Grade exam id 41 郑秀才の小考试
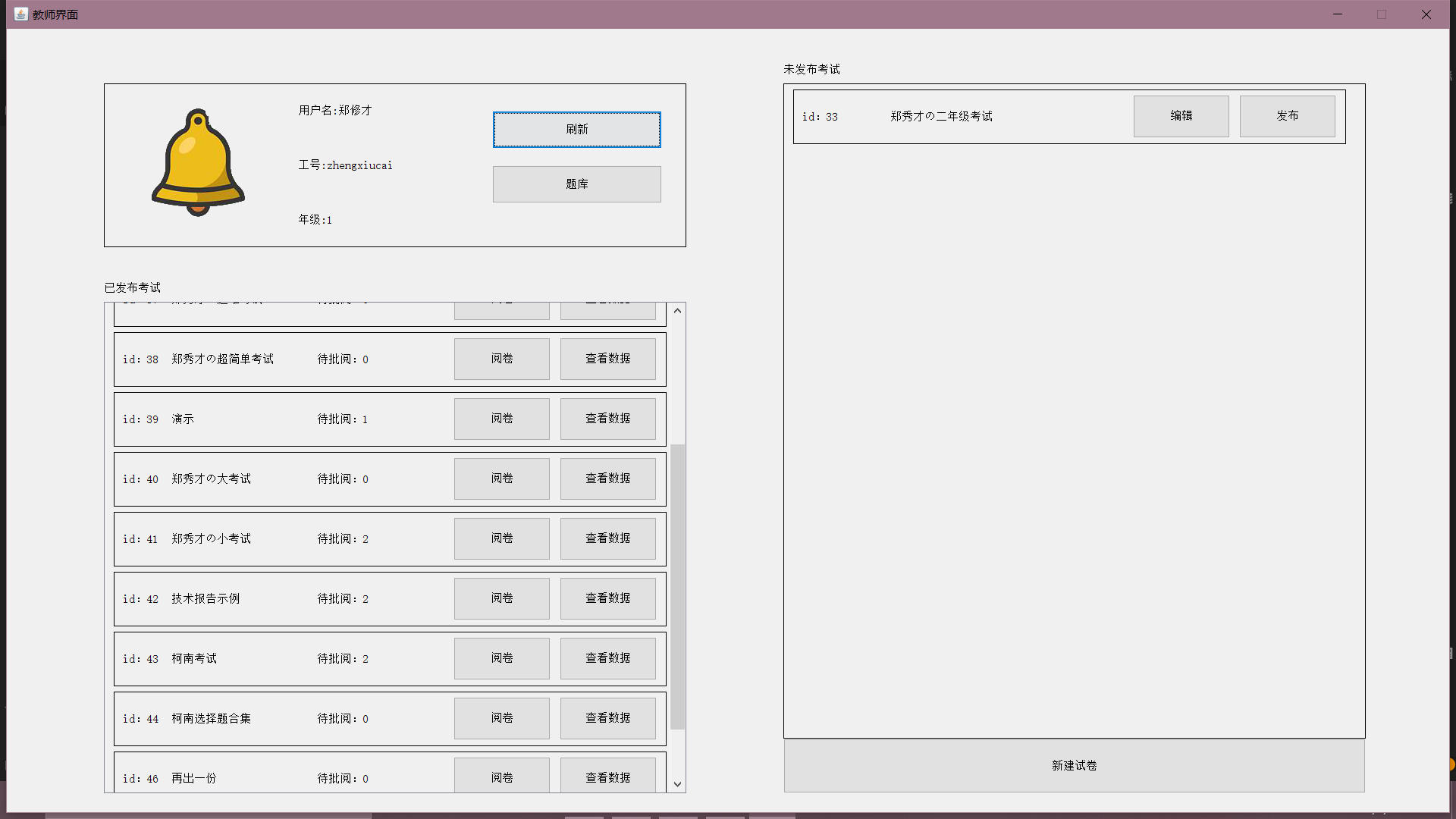This screenshot has width=1456, height=819. click(501, 538)
